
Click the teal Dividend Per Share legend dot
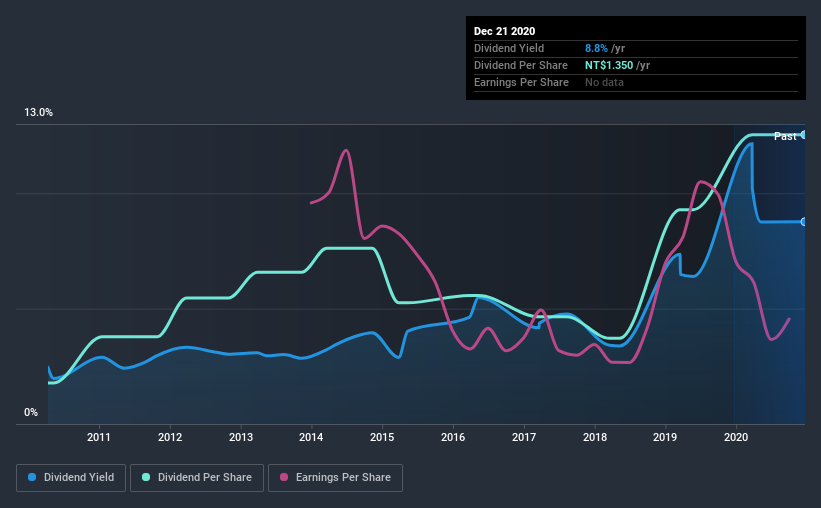tap(146, 477)
